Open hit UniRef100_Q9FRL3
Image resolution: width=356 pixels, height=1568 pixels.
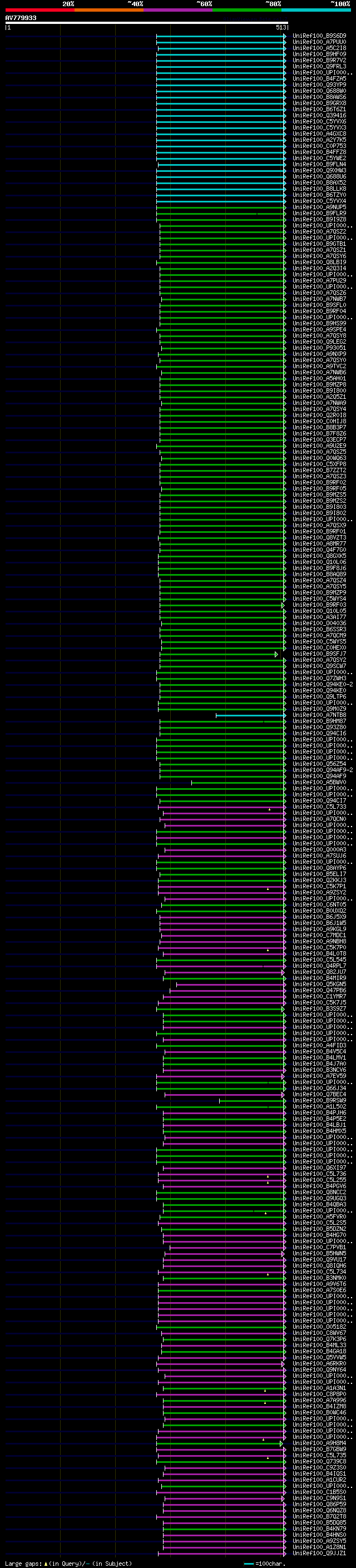tap(319, 66)
